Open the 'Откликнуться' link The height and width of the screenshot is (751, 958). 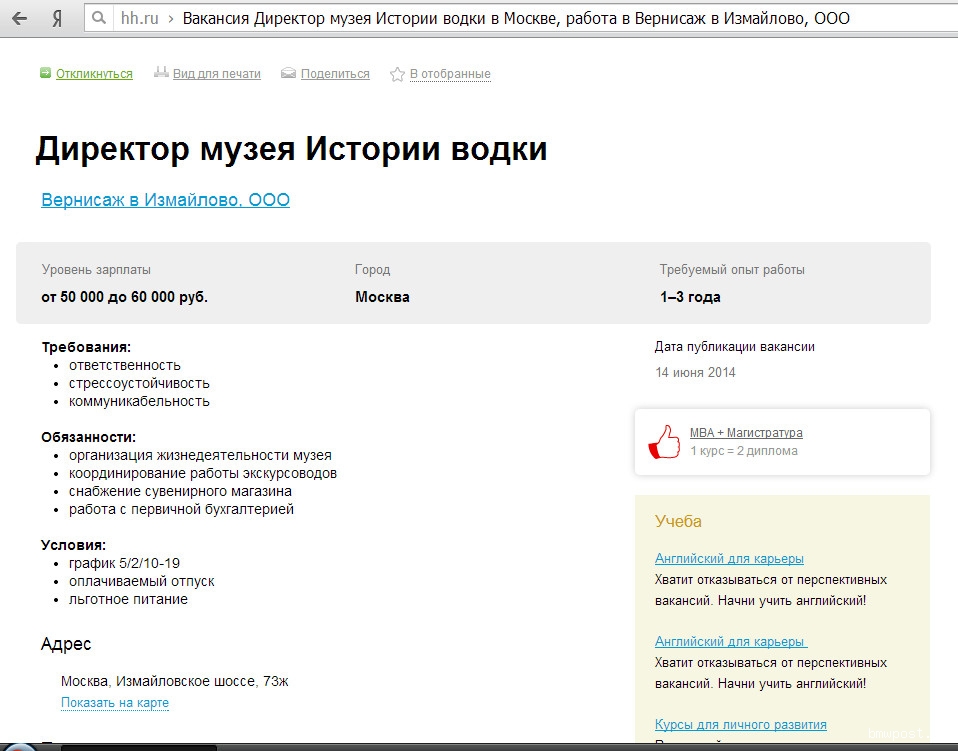94,74
